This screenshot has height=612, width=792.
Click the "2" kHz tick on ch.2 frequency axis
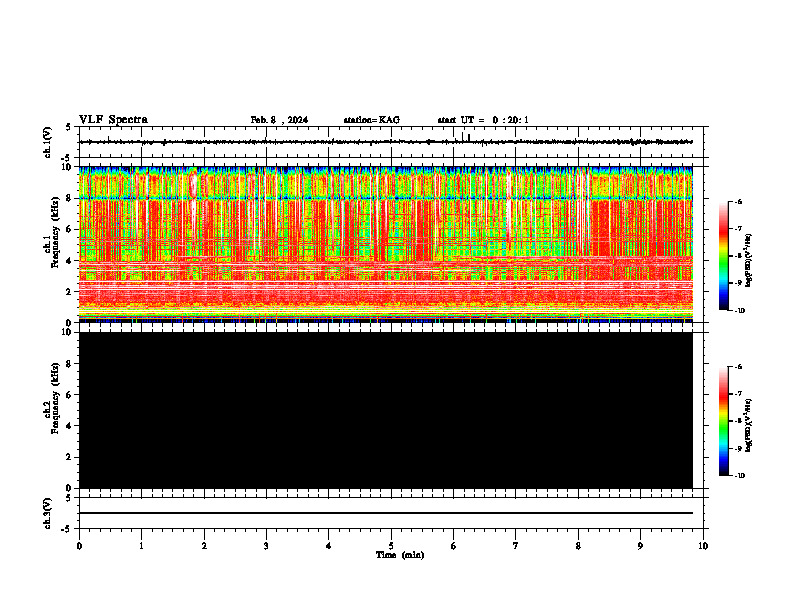coord(69,457)
